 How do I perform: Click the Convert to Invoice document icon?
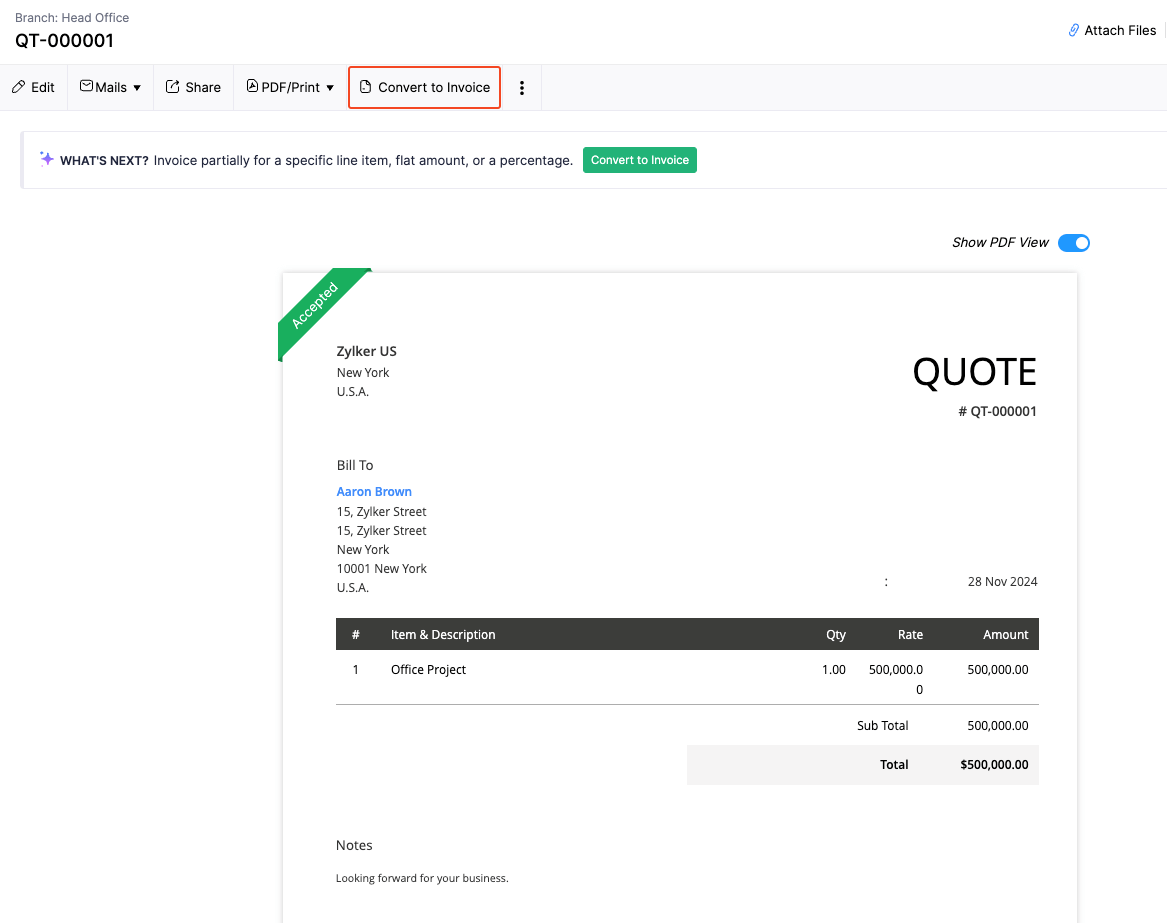click(366, 87)
